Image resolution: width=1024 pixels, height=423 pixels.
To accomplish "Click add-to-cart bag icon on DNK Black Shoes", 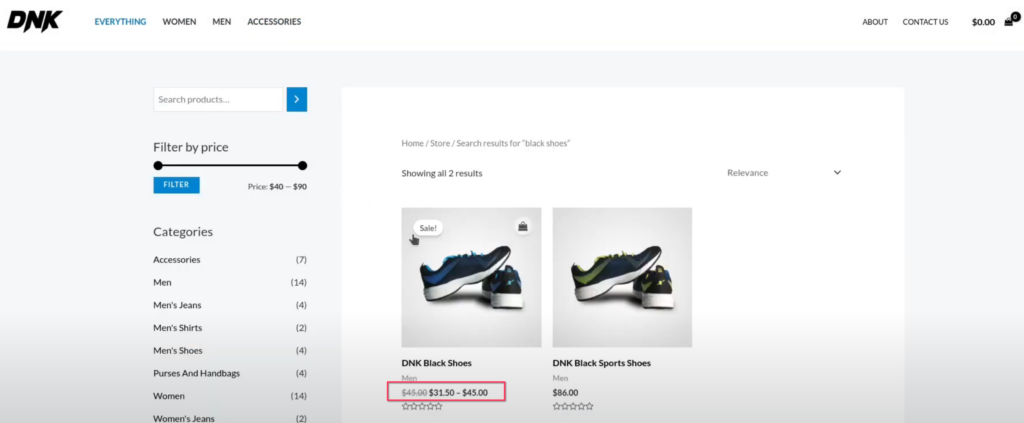I will coord(523,227).
